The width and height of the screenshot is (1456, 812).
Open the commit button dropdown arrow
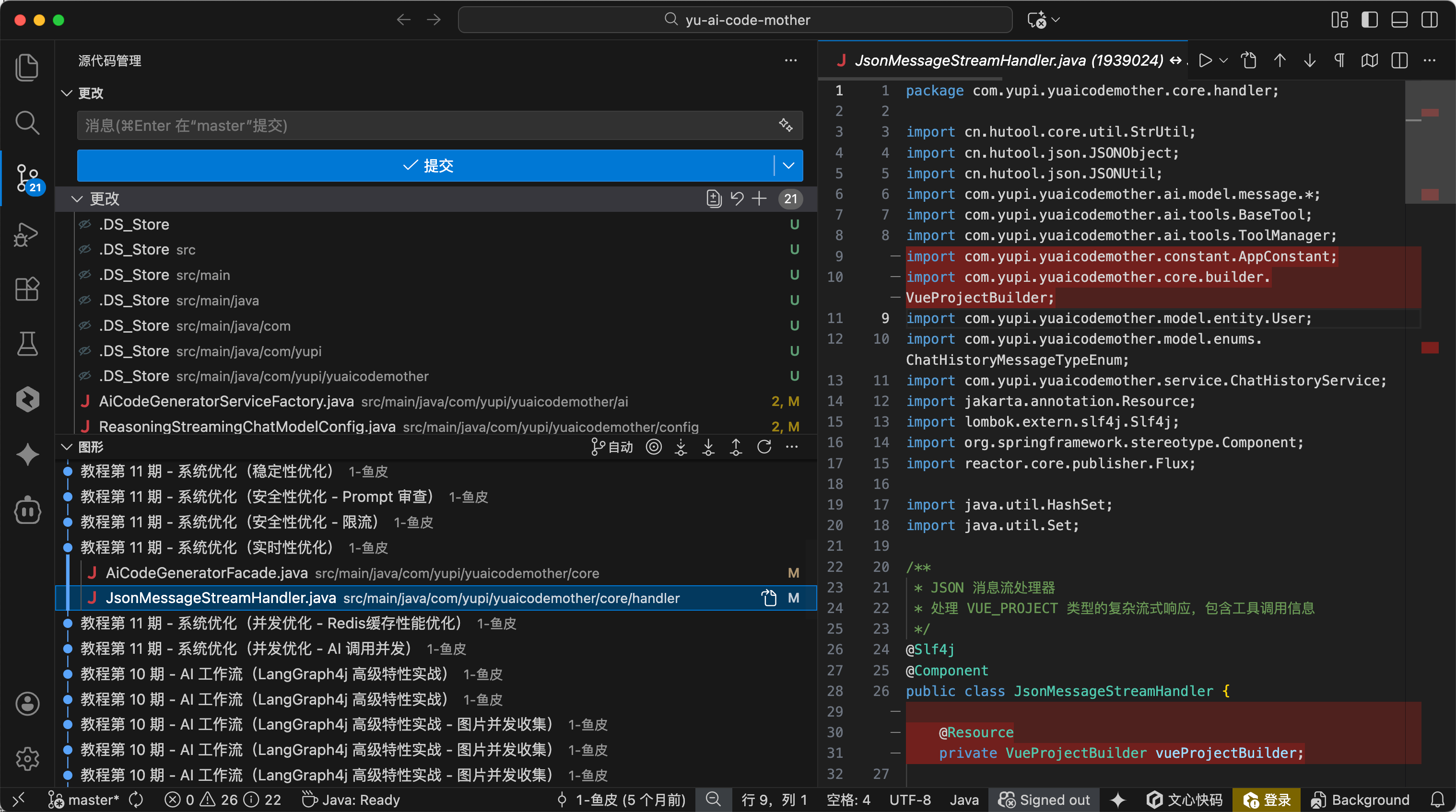tap(788, 165)
